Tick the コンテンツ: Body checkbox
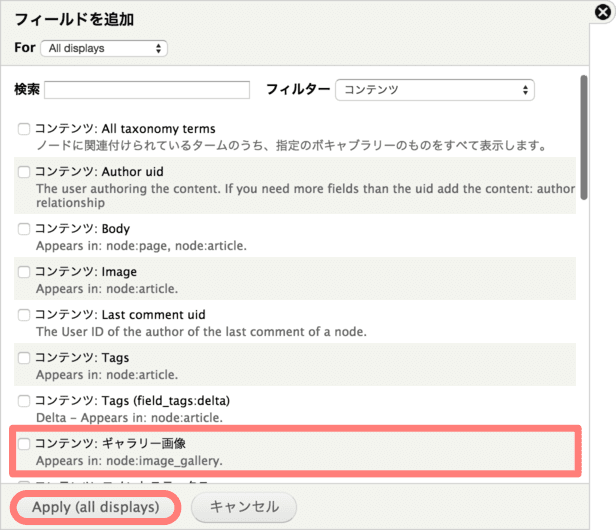Viewport: 616px width, 530px height. click(x=24, y=229)
